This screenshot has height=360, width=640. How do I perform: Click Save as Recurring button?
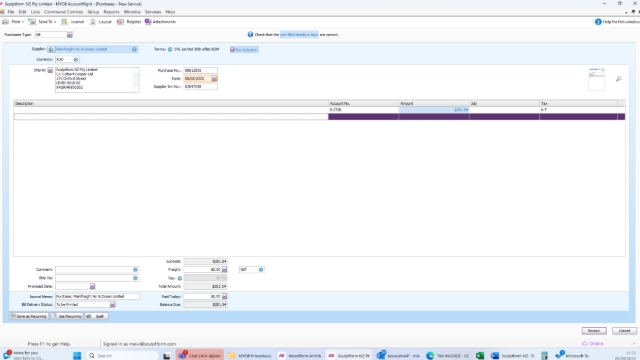(29, 316)
